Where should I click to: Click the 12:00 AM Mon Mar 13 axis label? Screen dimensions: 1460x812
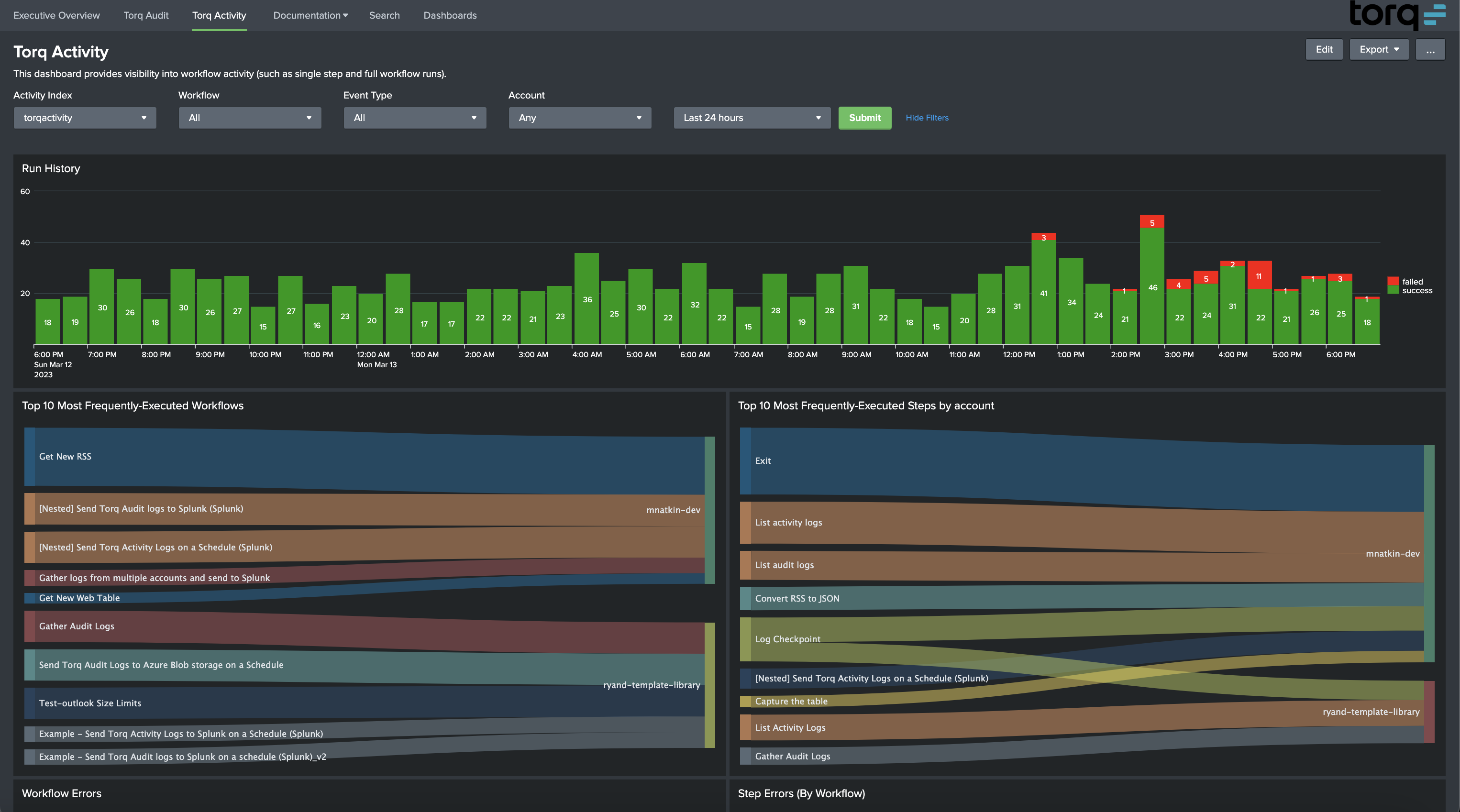click(376, 359)
